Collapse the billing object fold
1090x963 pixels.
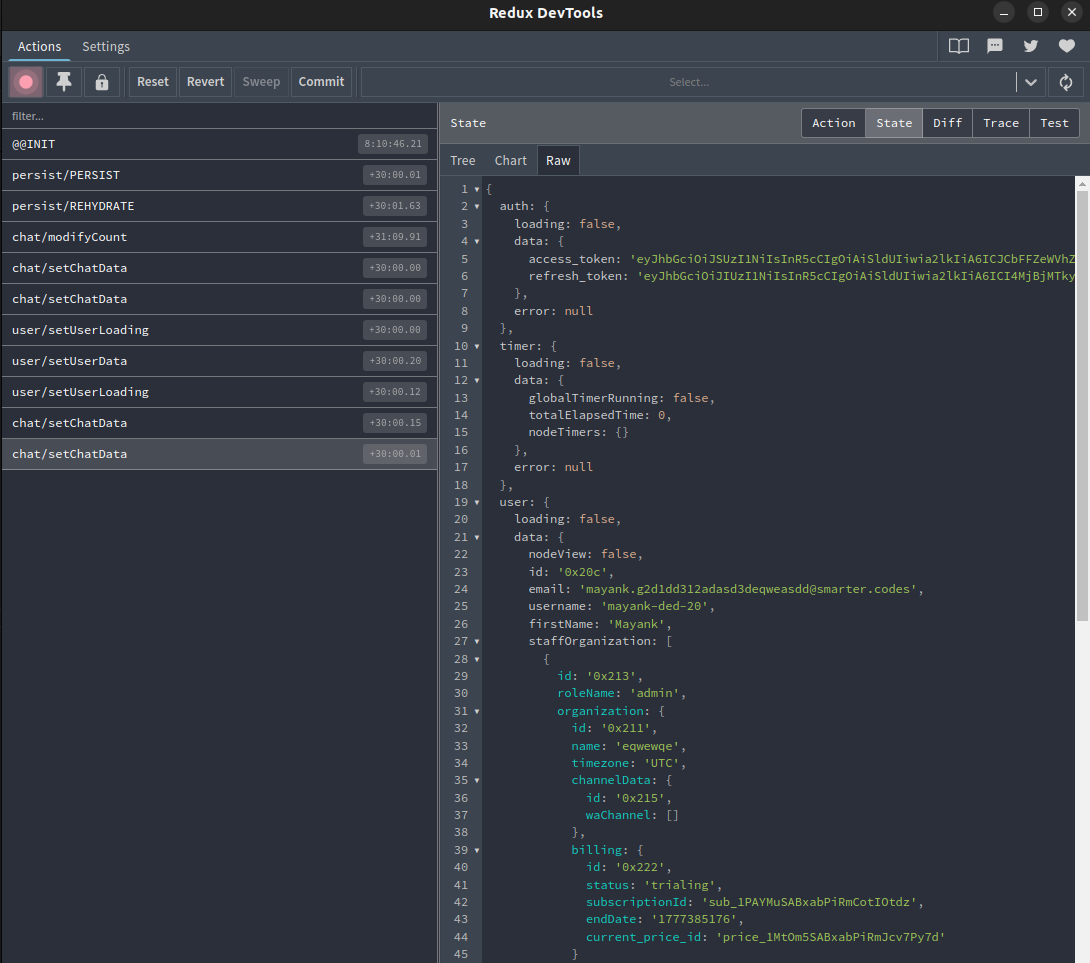[x=477, y=850]
